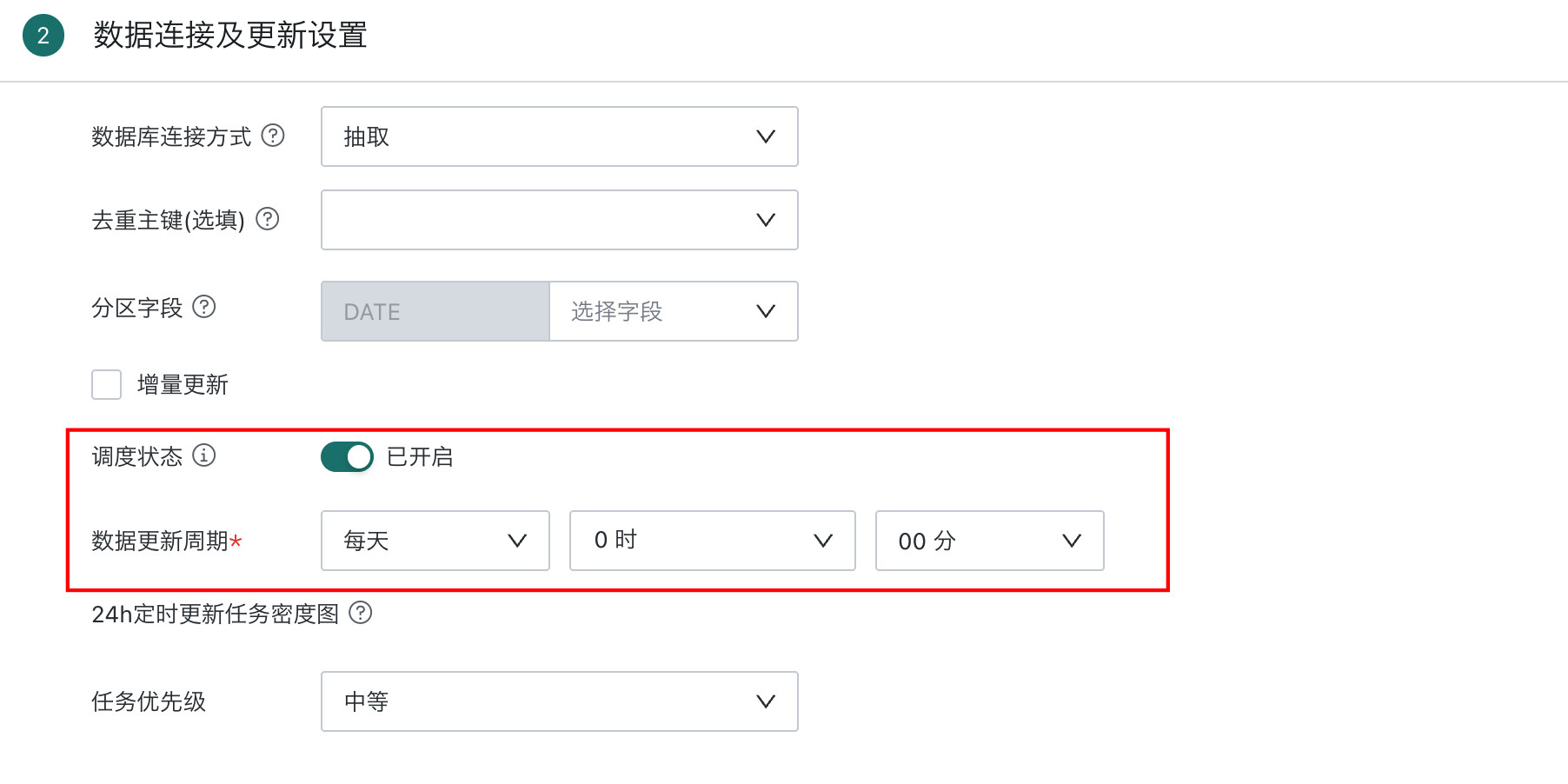Click help icon next to 去重主键(选填)
This screenshot has width=1568, height=784.
pos(268,219)
